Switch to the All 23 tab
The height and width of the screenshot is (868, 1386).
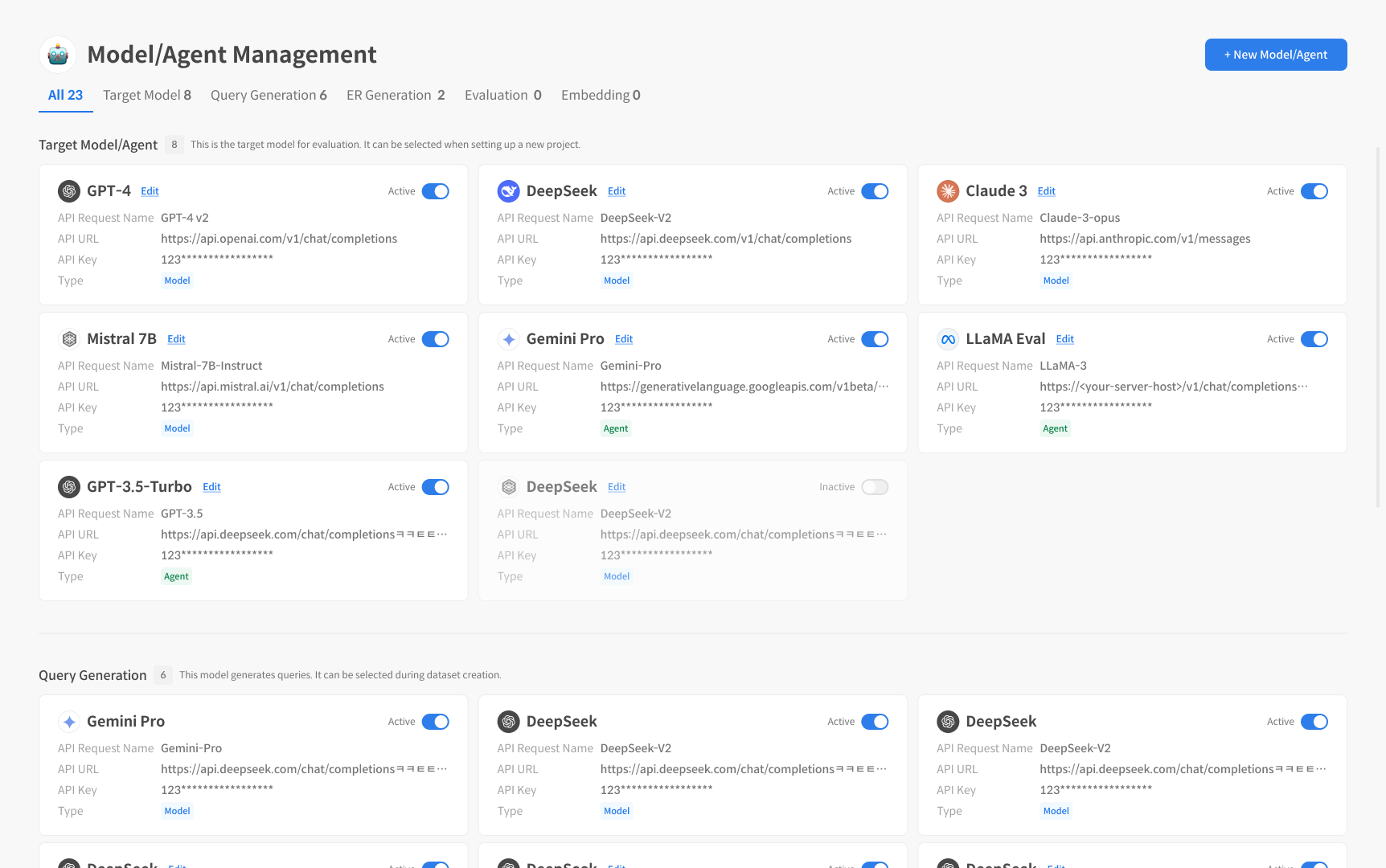tap(65, 95)
